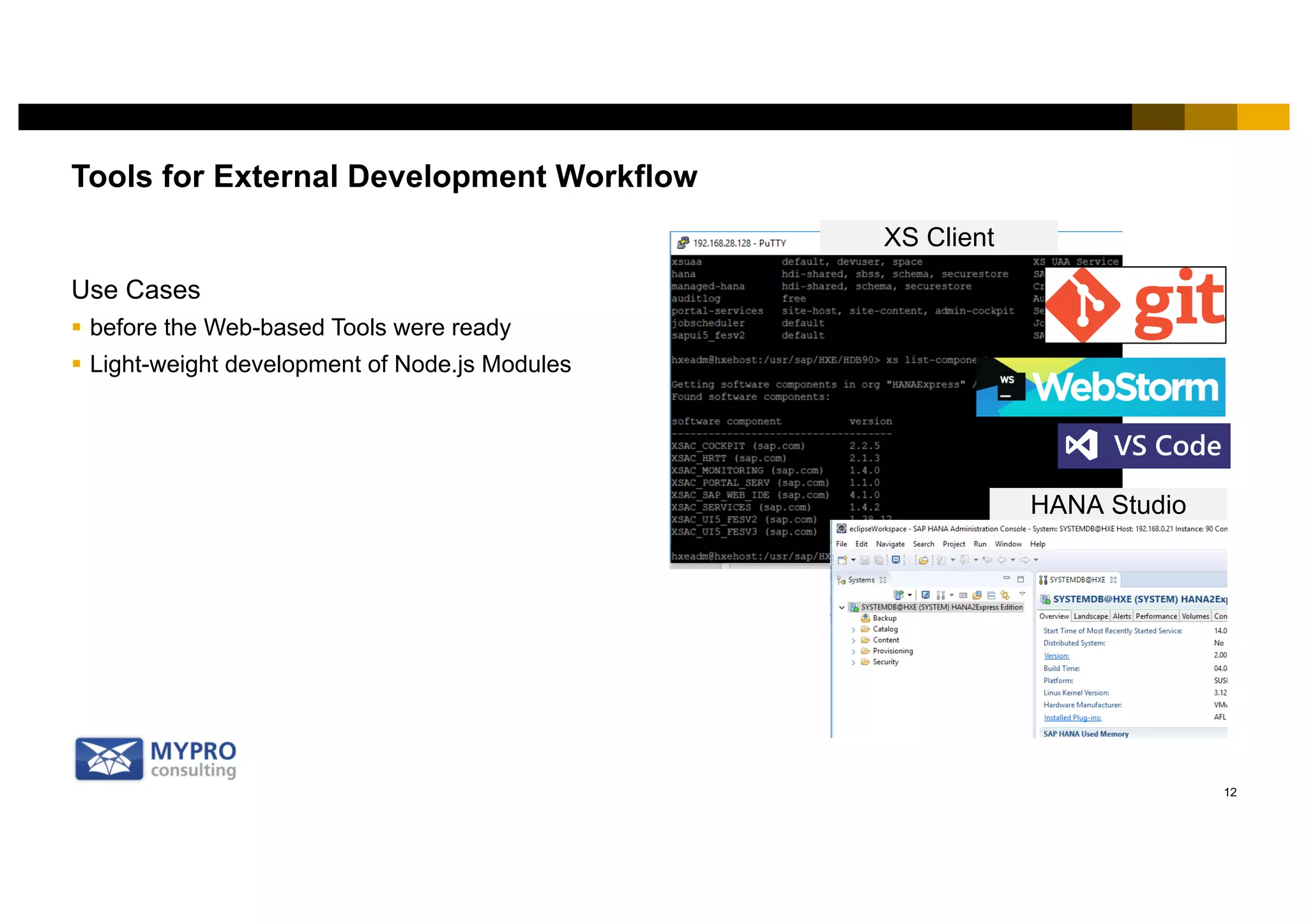Screen dimensions: 1308x924
Task: Click the VS Code logo banner
Action: 1144,446
